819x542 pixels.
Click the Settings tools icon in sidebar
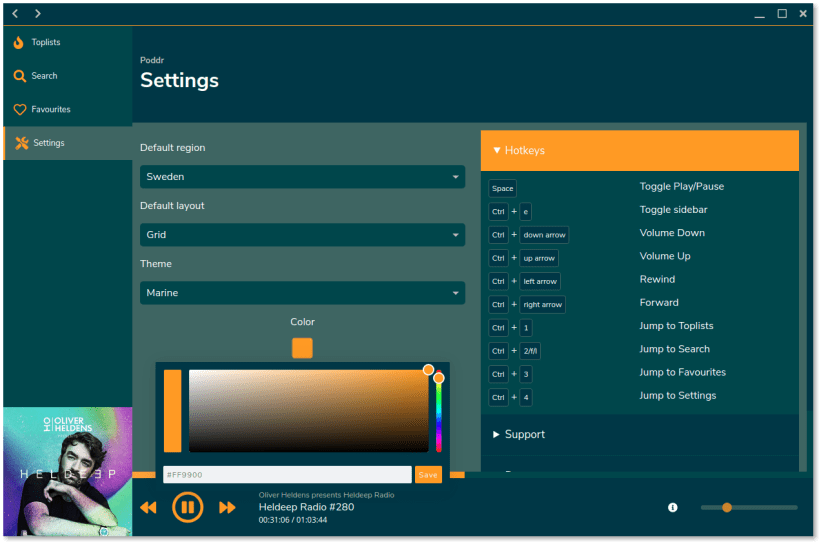click(21, 143)
